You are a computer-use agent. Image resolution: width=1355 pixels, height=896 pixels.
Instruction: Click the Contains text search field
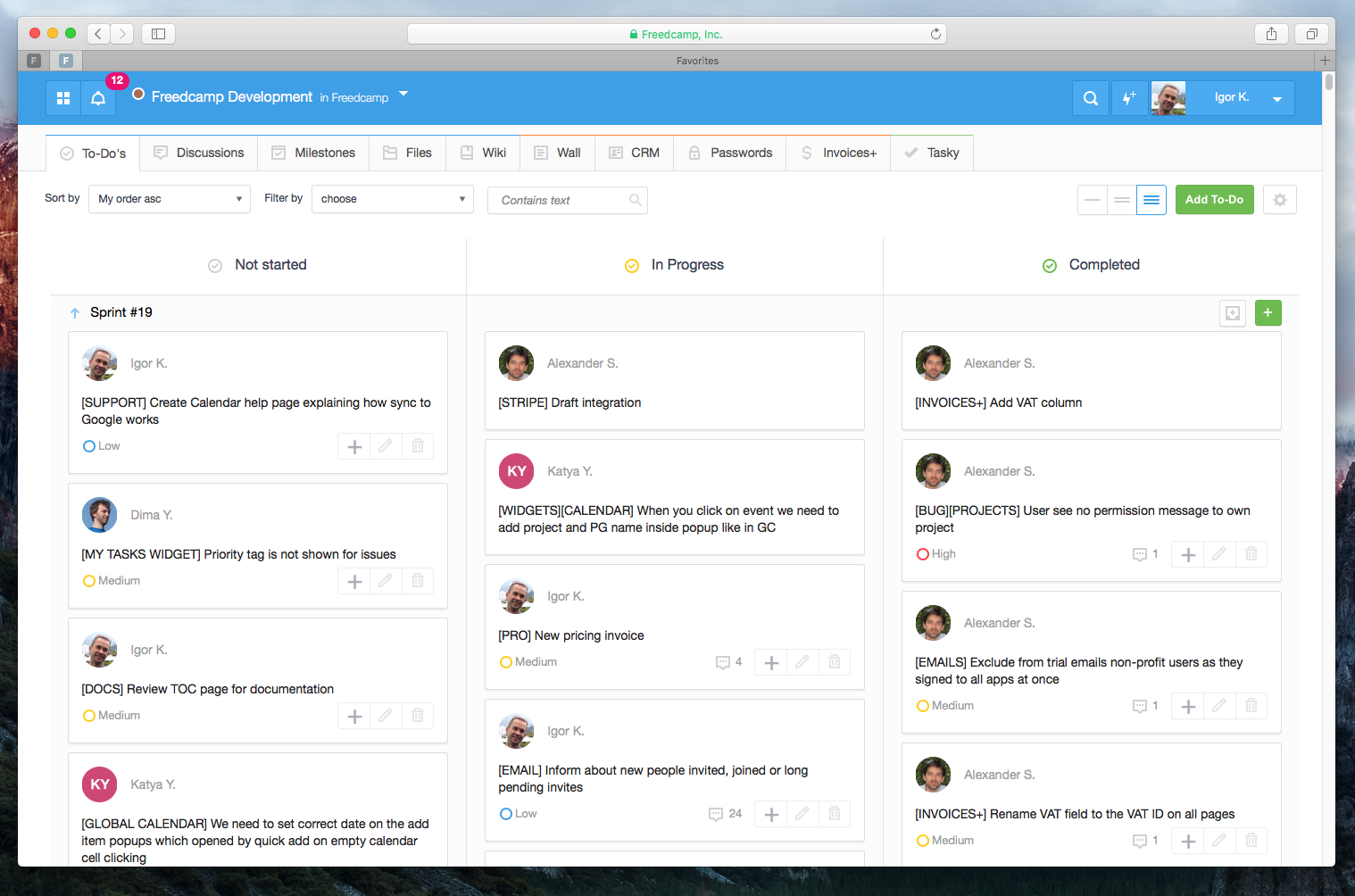pos(568,200)
